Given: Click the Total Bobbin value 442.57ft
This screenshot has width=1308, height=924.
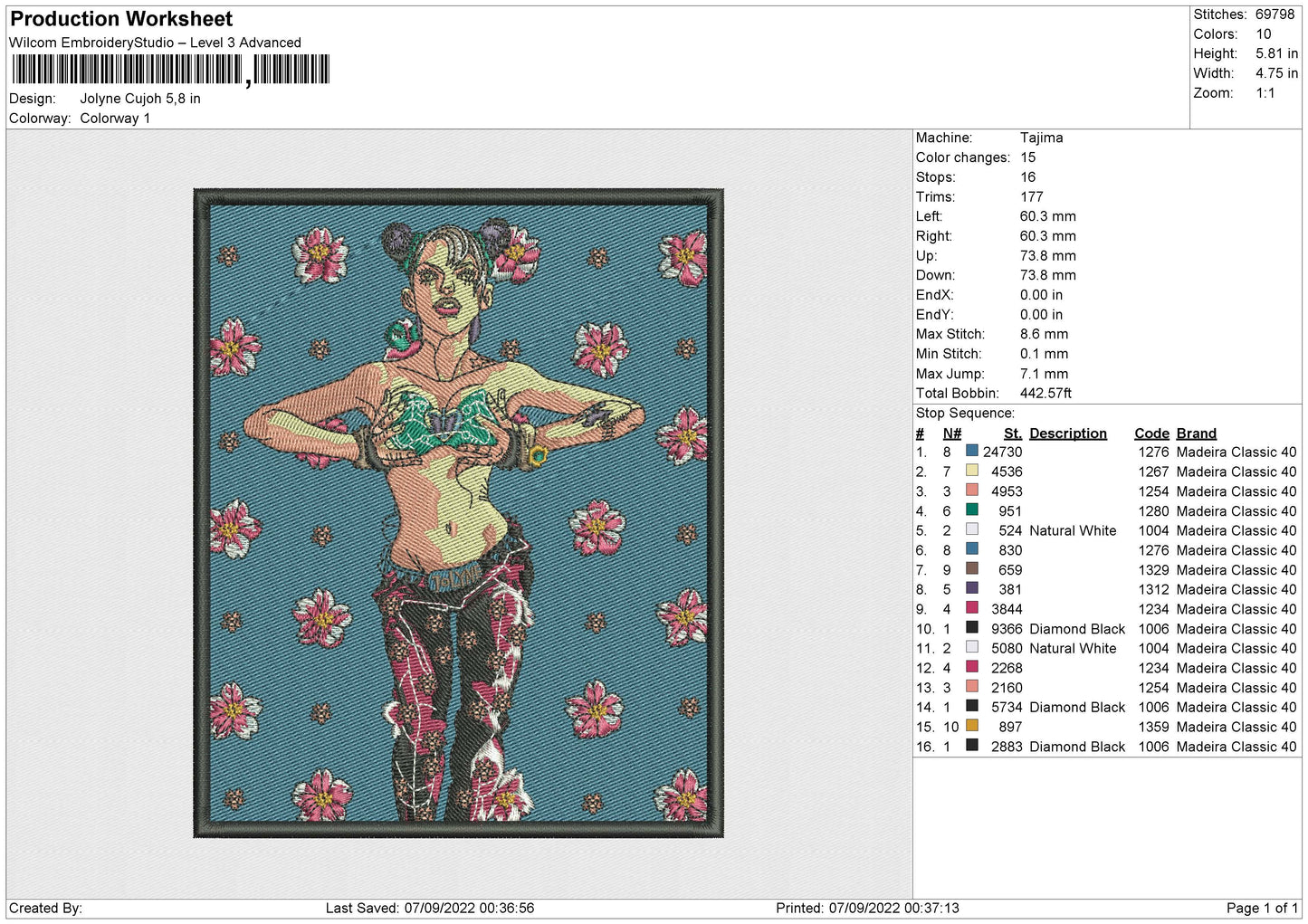Looking at the screenshot, I should pos(1045,394).
